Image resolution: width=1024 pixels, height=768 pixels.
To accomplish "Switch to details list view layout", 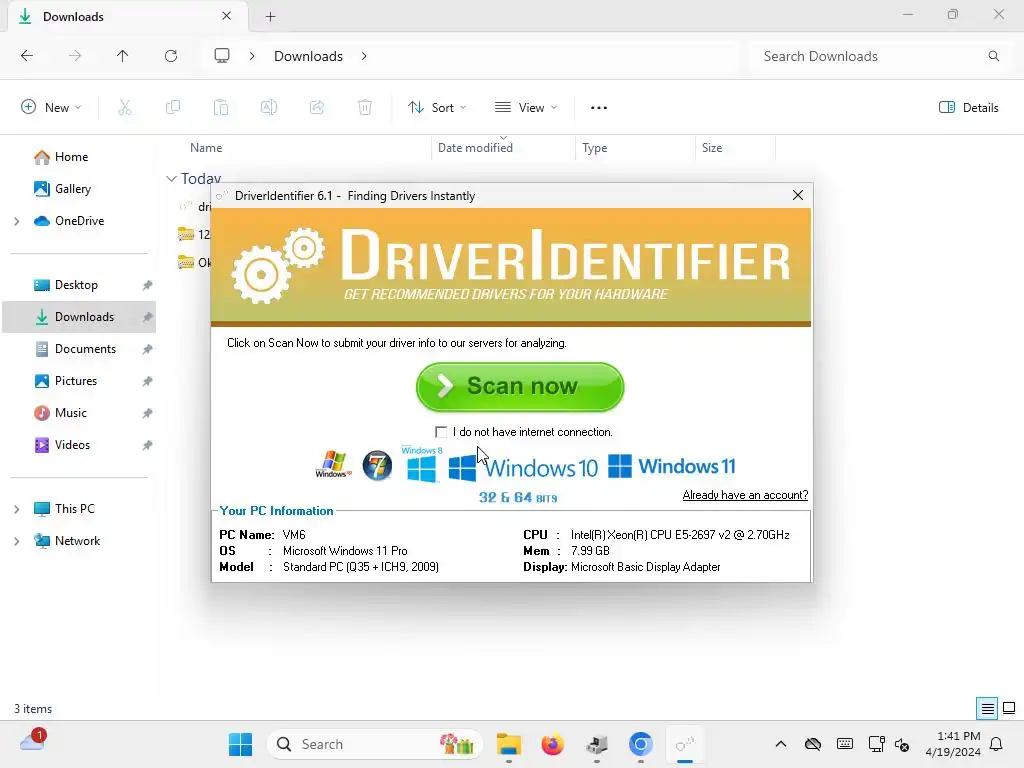I will tap(987, 708).
